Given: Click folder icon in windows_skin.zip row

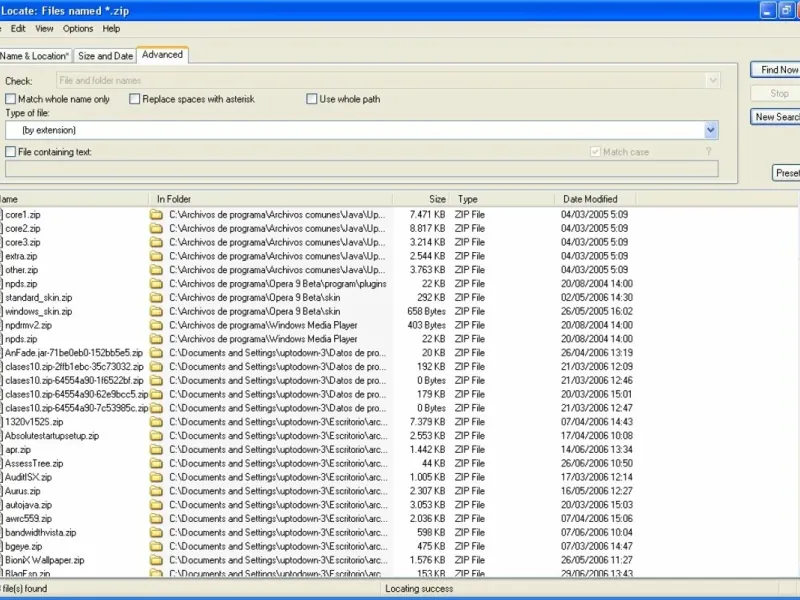Looking at the screenshot, I should (156, 311).
